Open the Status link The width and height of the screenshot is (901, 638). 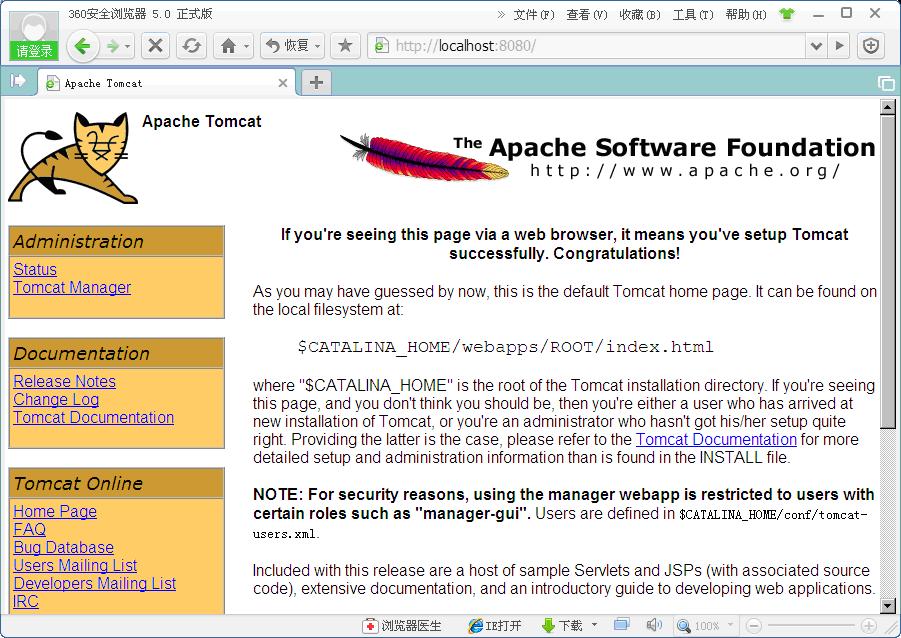35,269
